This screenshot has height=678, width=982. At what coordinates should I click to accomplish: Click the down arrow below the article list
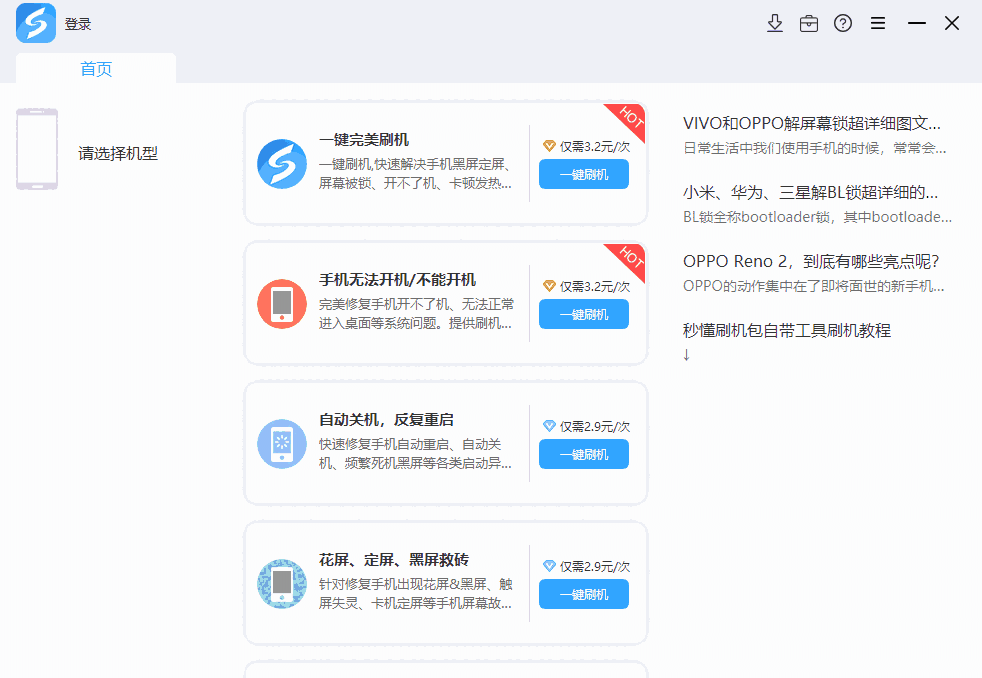tap(686, 354)
